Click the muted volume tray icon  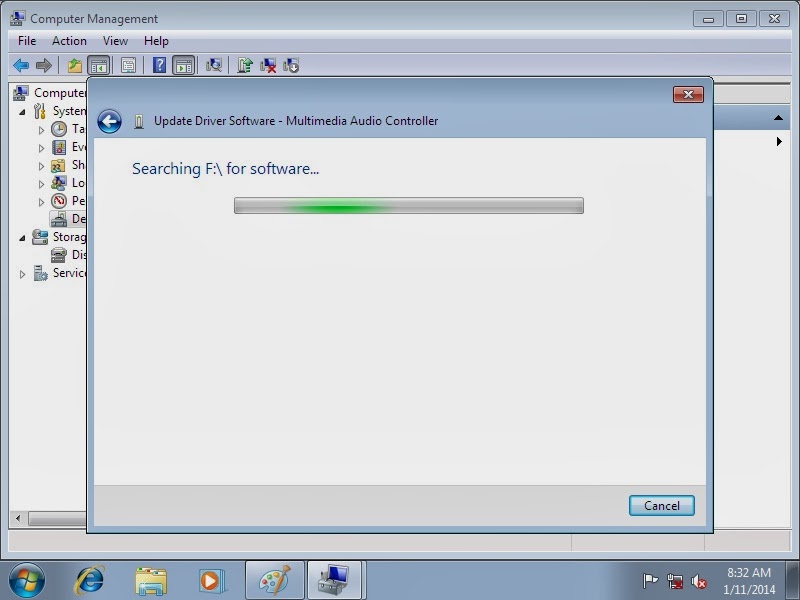point(698,581)
